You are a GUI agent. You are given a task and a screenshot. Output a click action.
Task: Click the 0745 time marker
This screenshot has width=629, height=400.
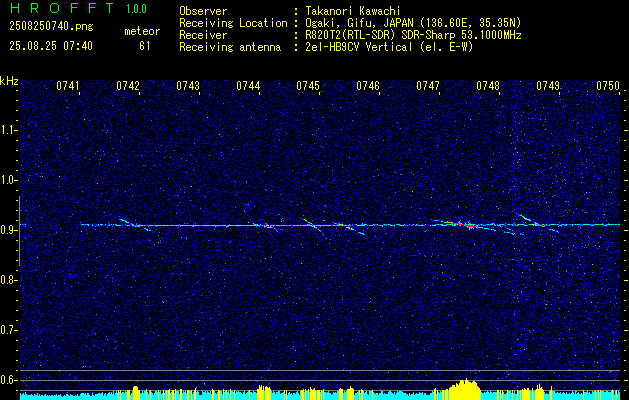(308, 85)
